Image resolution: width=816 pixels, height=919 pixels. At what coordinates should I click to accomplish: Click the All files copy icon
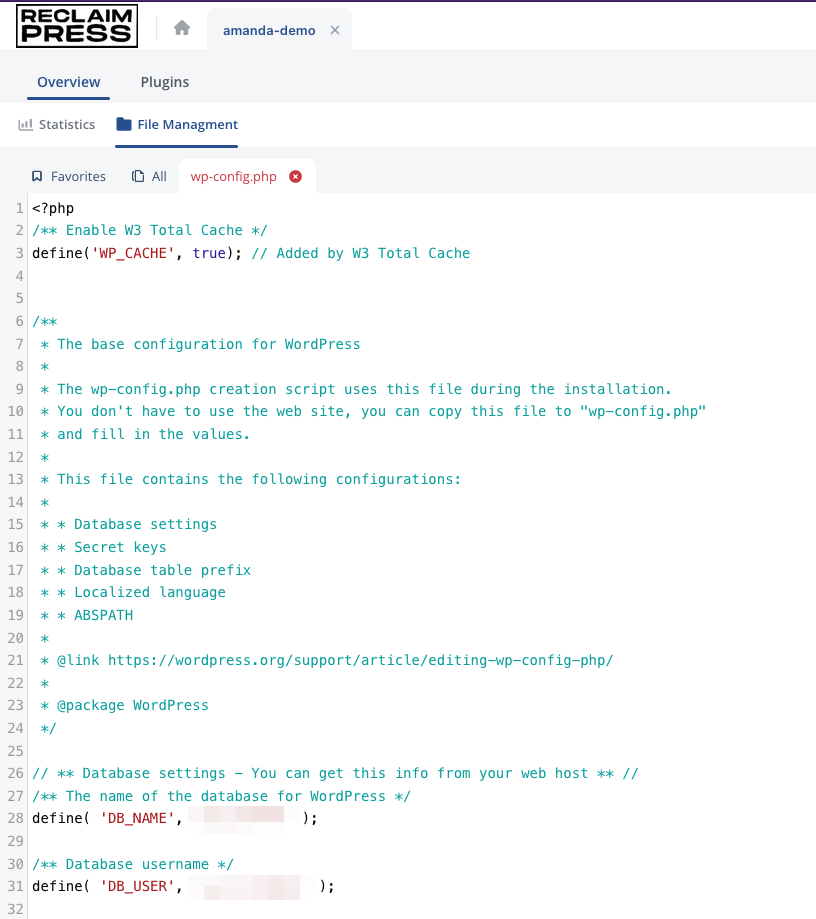point(138,176)
